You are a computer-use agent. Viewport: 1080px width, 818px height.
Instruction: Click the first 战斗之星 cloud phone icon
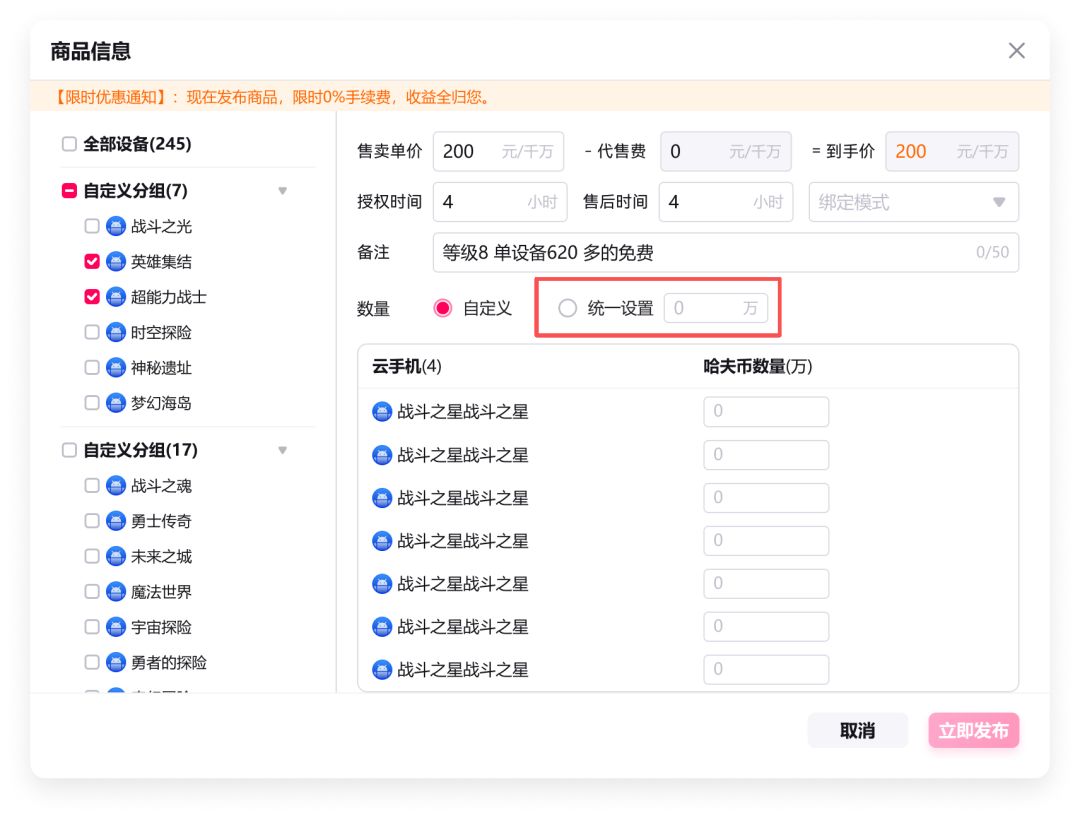[x=382, y=412]
